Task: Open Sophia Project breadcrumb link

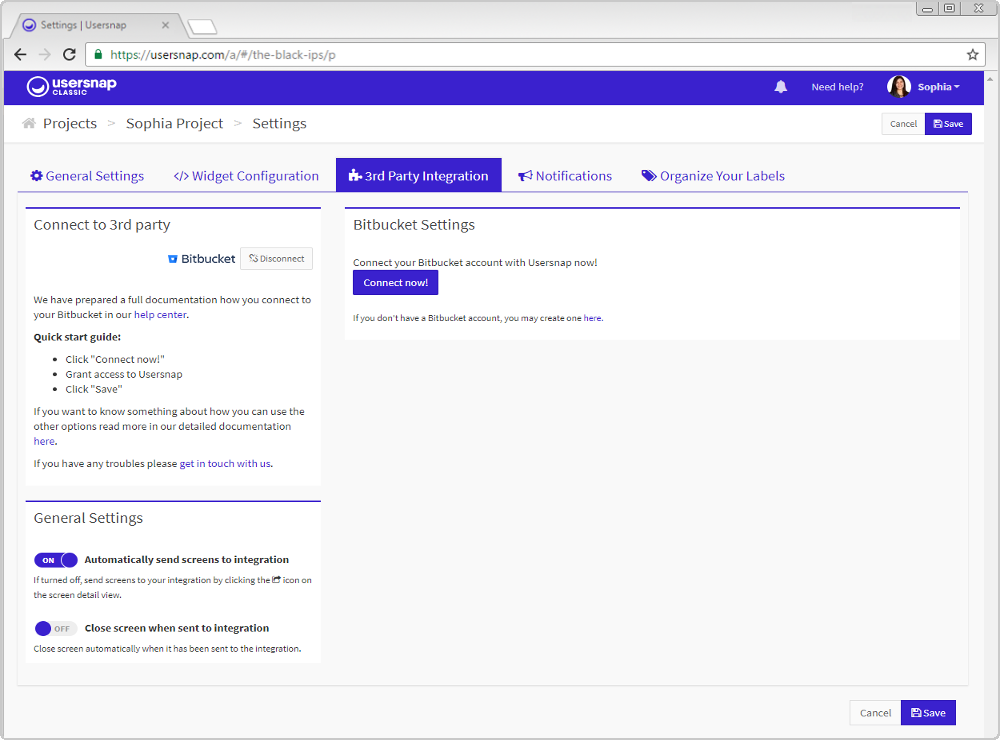Action: [x=174, y=123]
